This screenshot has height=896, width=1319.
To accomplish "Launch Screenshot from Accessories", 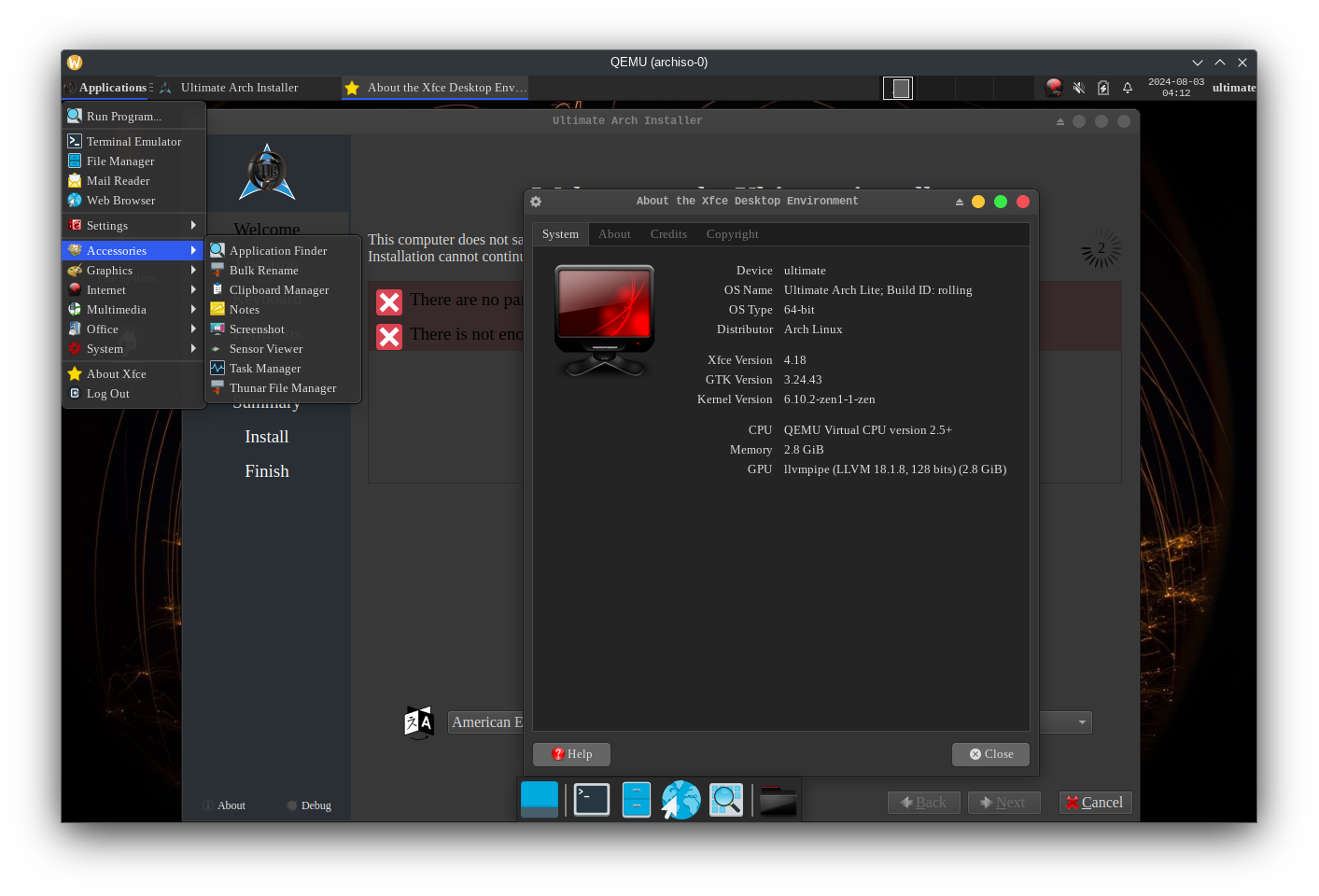I will click(x=283, y=329).
